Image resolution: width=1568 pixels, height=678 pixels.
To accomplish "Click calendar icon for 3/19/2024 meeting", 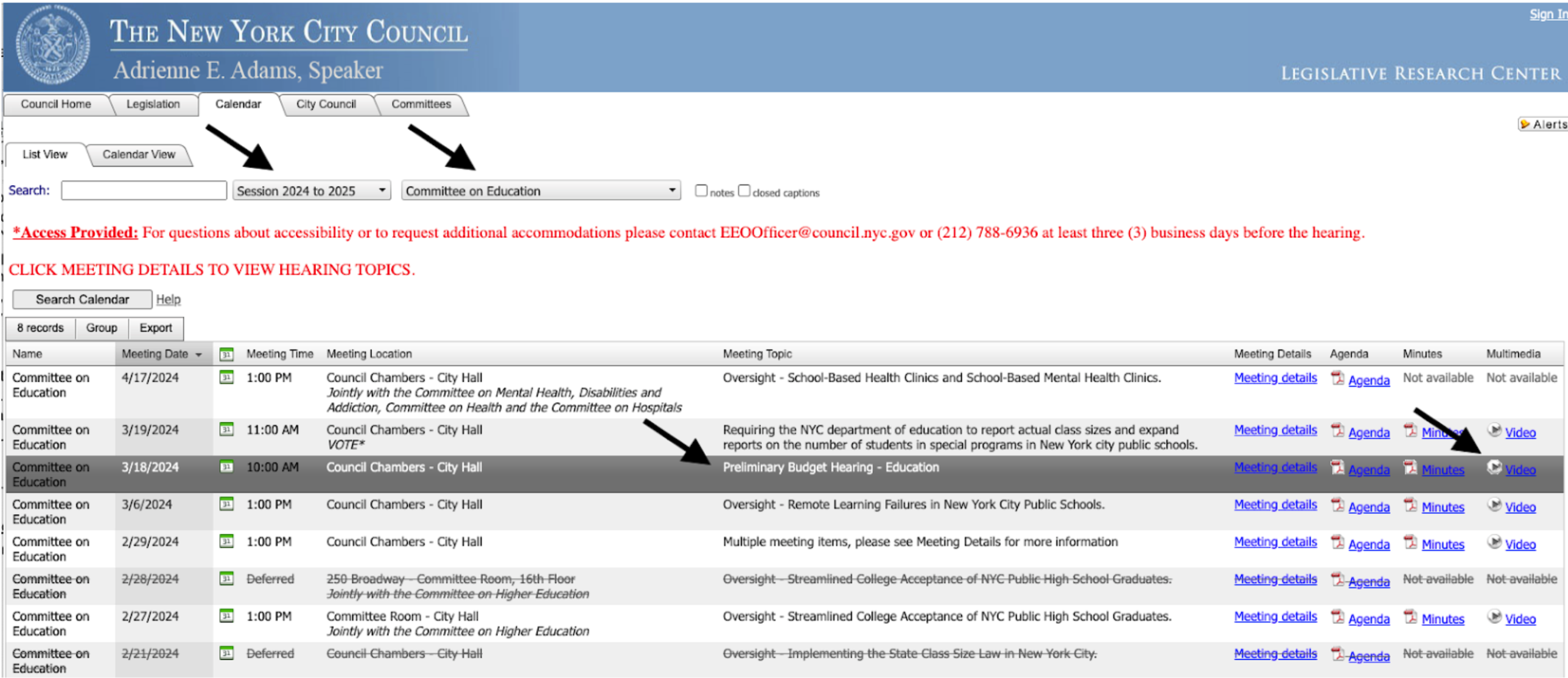I will tap(226, 430).
